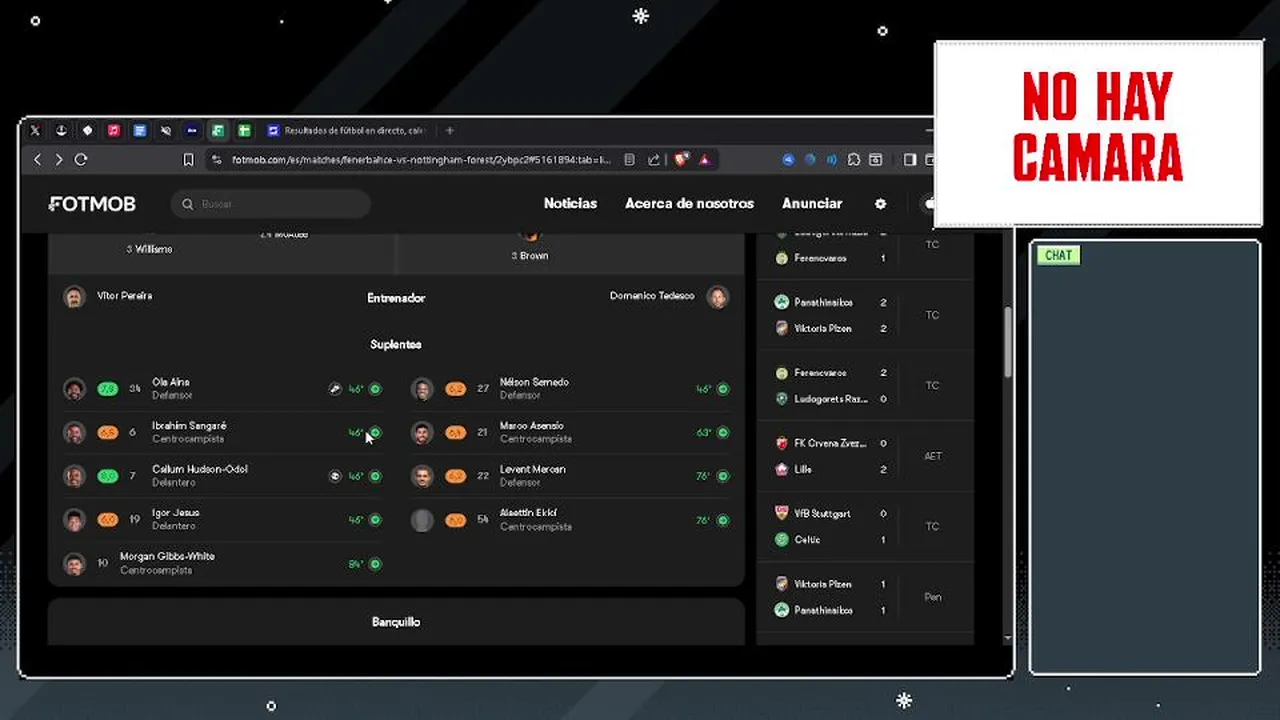The width and height of the screenshot is (1280, 720).
Task: Click the page vertical scrollbar thumb
Action: (1007, 342)
